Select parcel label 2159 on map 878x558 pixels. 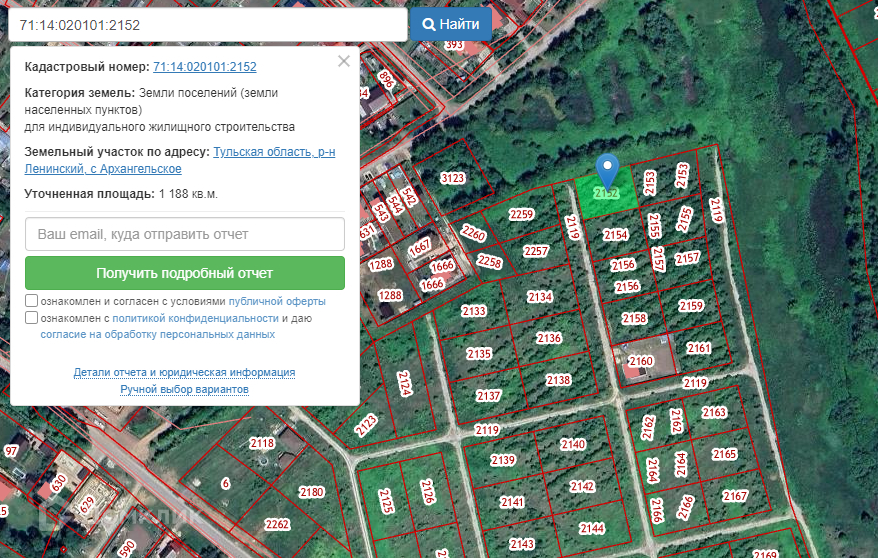click(x=691, y=306)
